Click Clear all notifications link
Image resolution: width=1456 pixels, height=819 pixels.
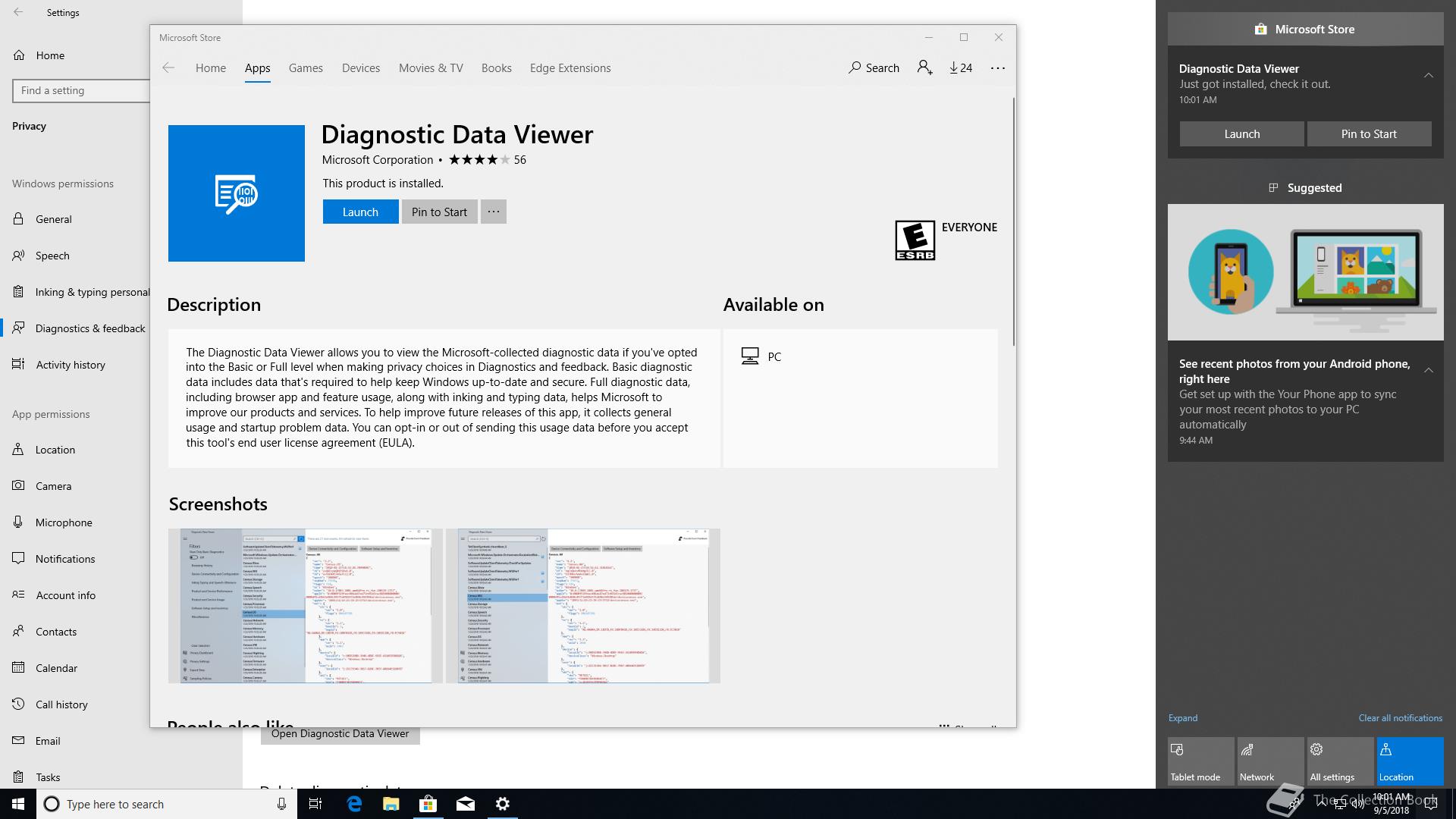click(x=1400, y=717)
